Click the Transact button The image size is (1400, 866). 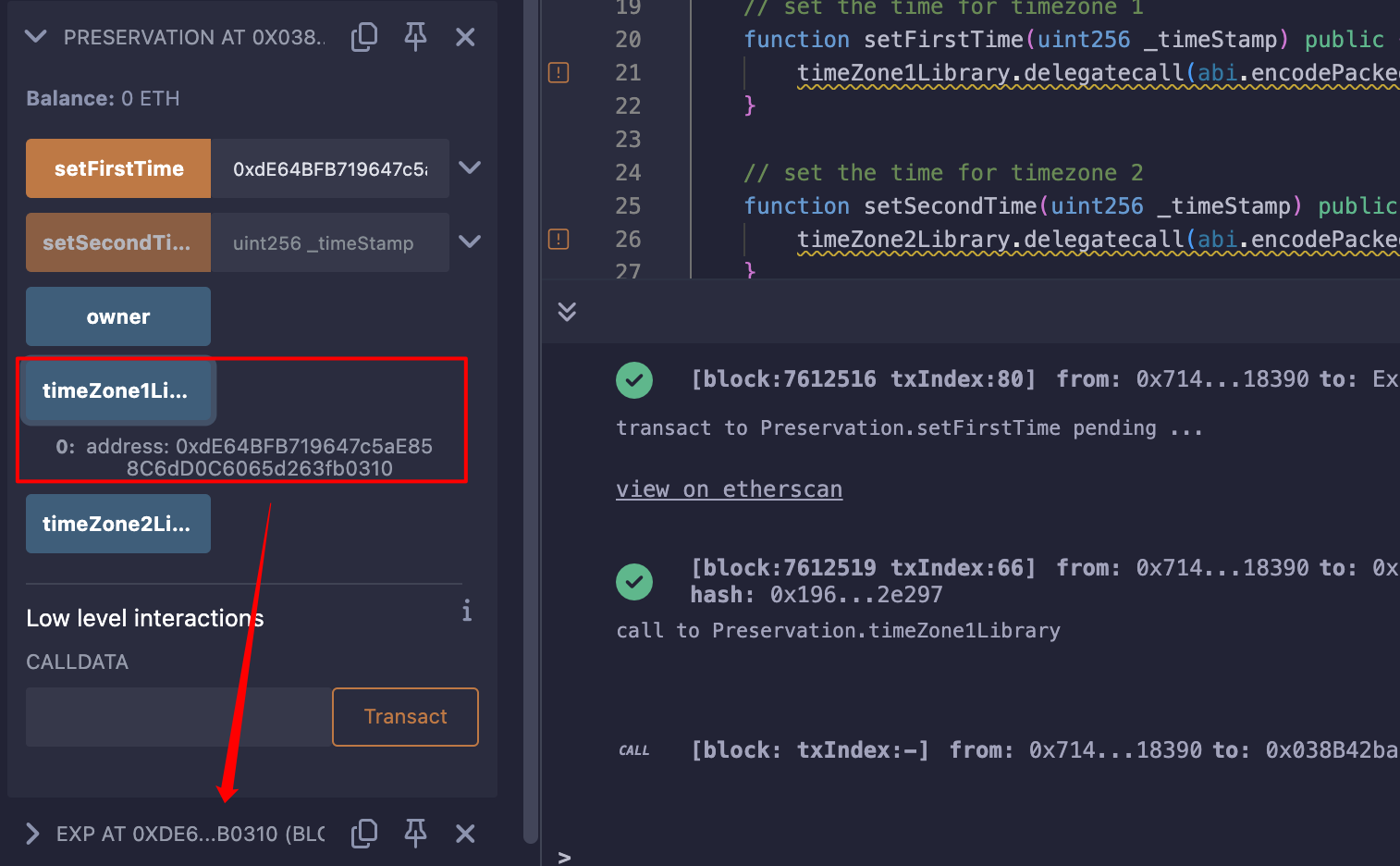[x=405, y=717]
